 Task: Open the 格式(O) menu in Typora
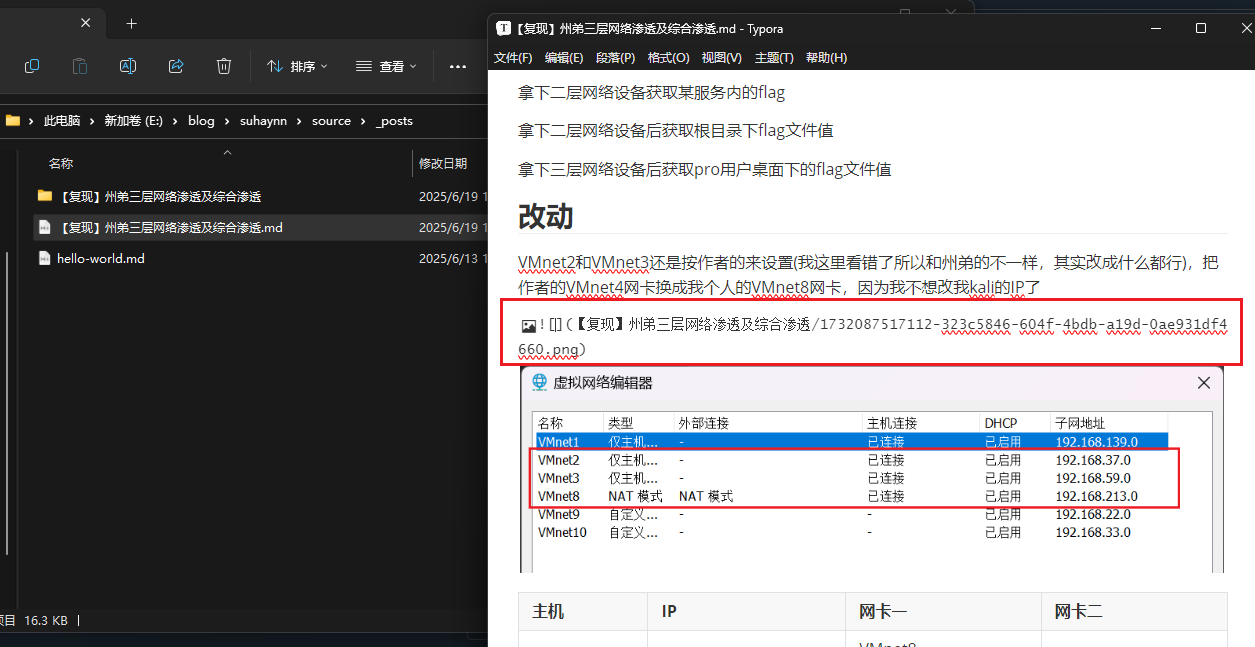(x=668, y=58)
